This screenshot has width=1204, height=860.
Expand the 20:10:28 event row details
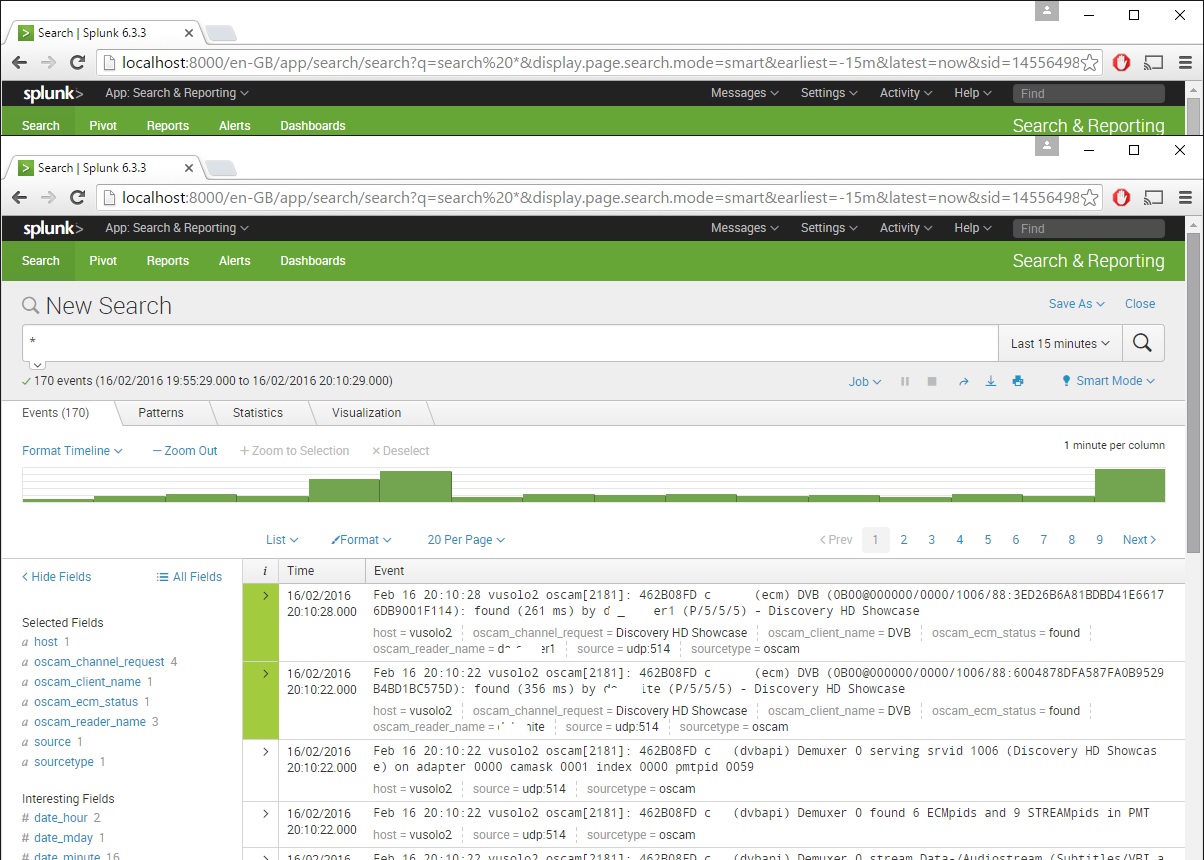[x=265, y=596]
